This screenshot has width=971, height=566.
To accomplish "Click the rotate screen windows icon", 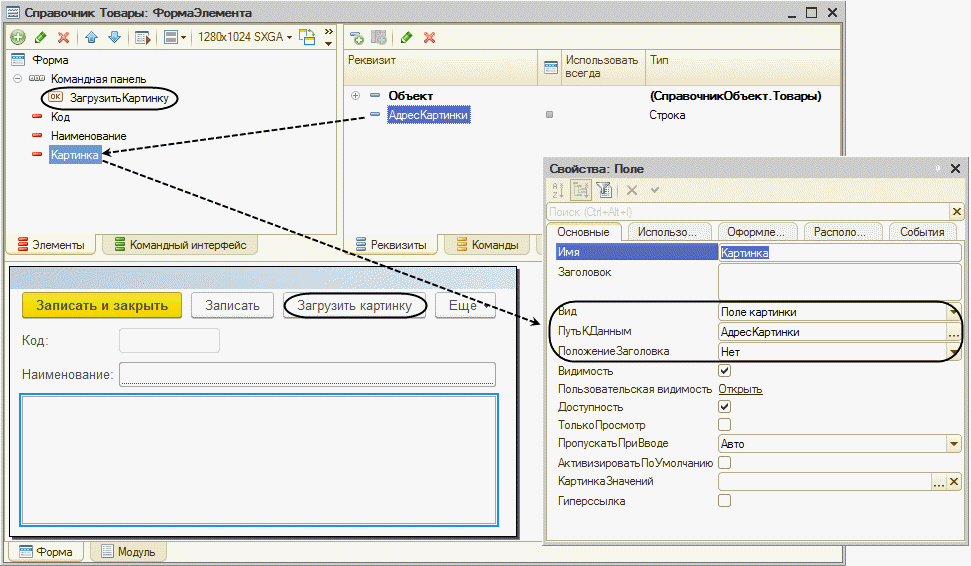I will coord(307,37).
